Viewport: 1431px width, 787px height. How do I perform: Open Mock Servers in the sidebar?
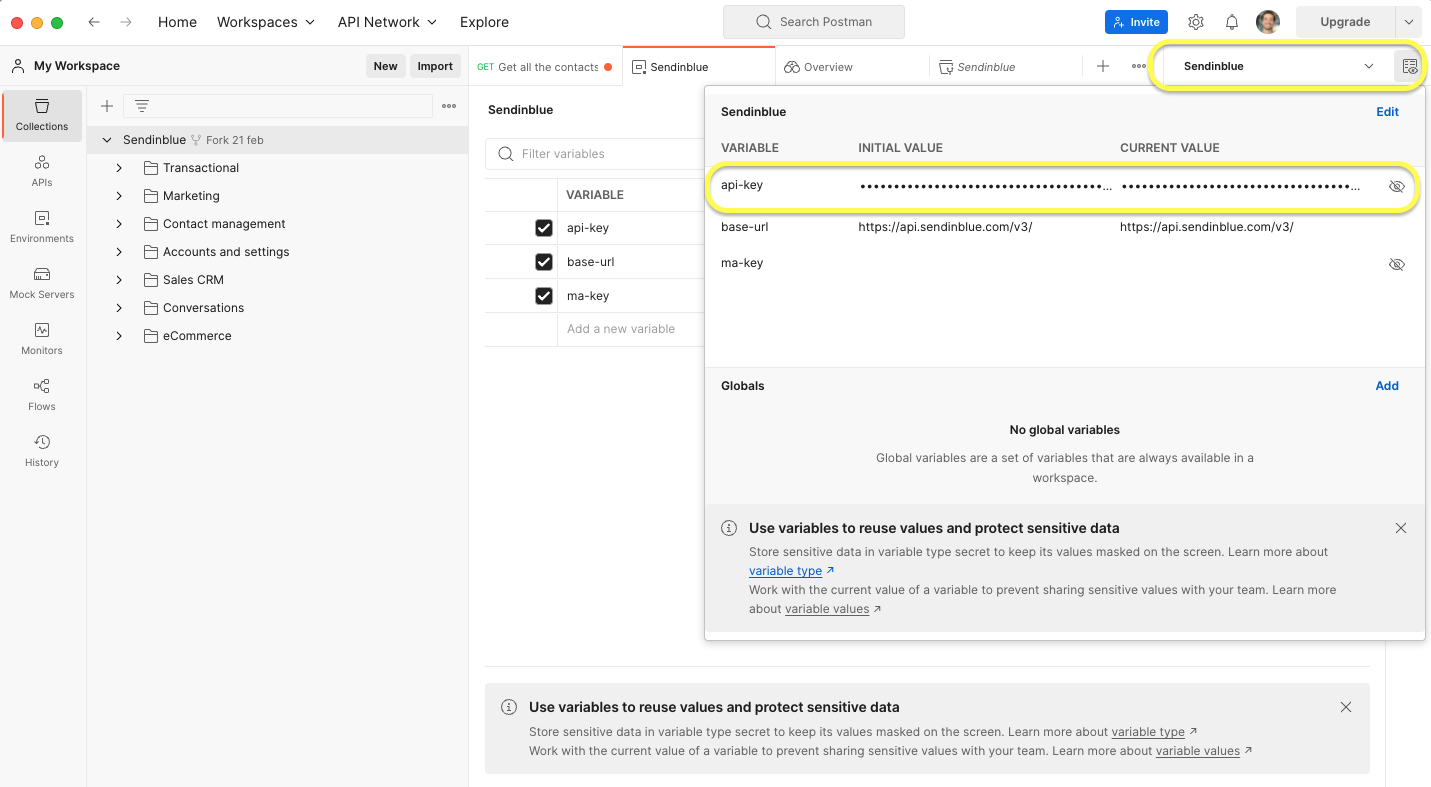pyautogui.click(x=42, y=283)
